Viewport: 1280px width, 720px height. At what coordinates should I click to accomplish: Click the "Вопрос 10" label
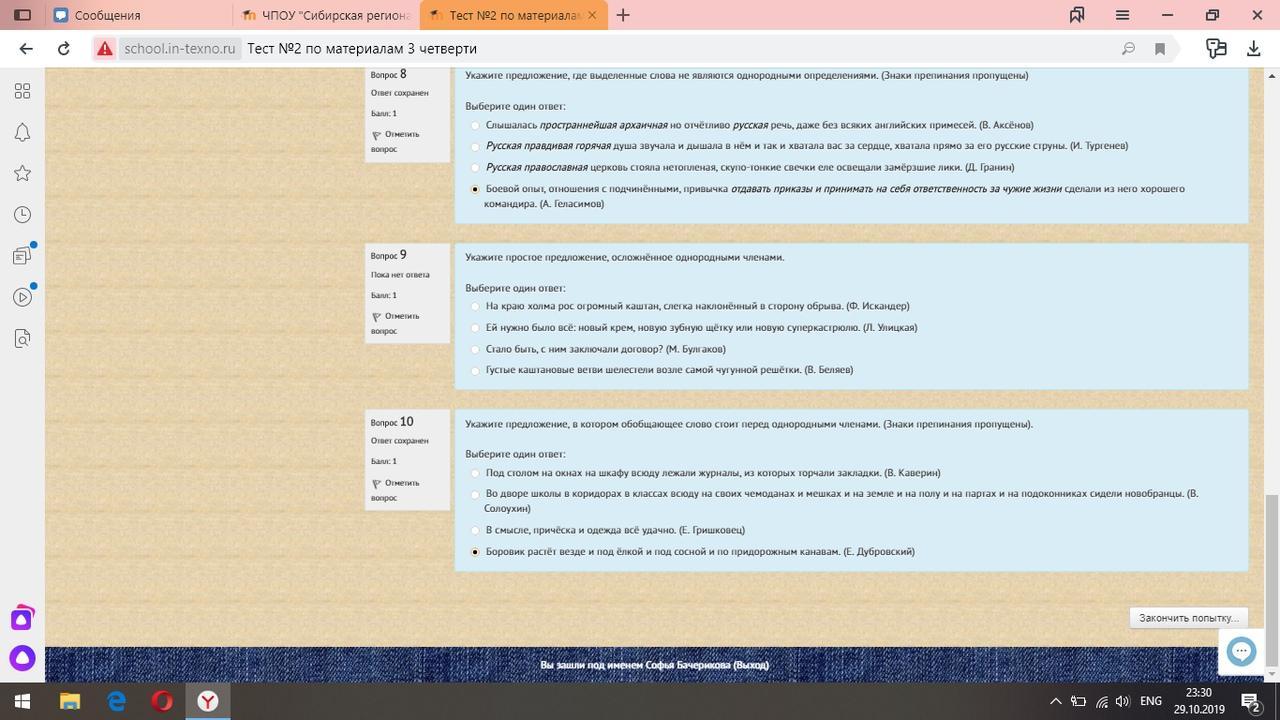pyautogui.click(x=392, y=422)
